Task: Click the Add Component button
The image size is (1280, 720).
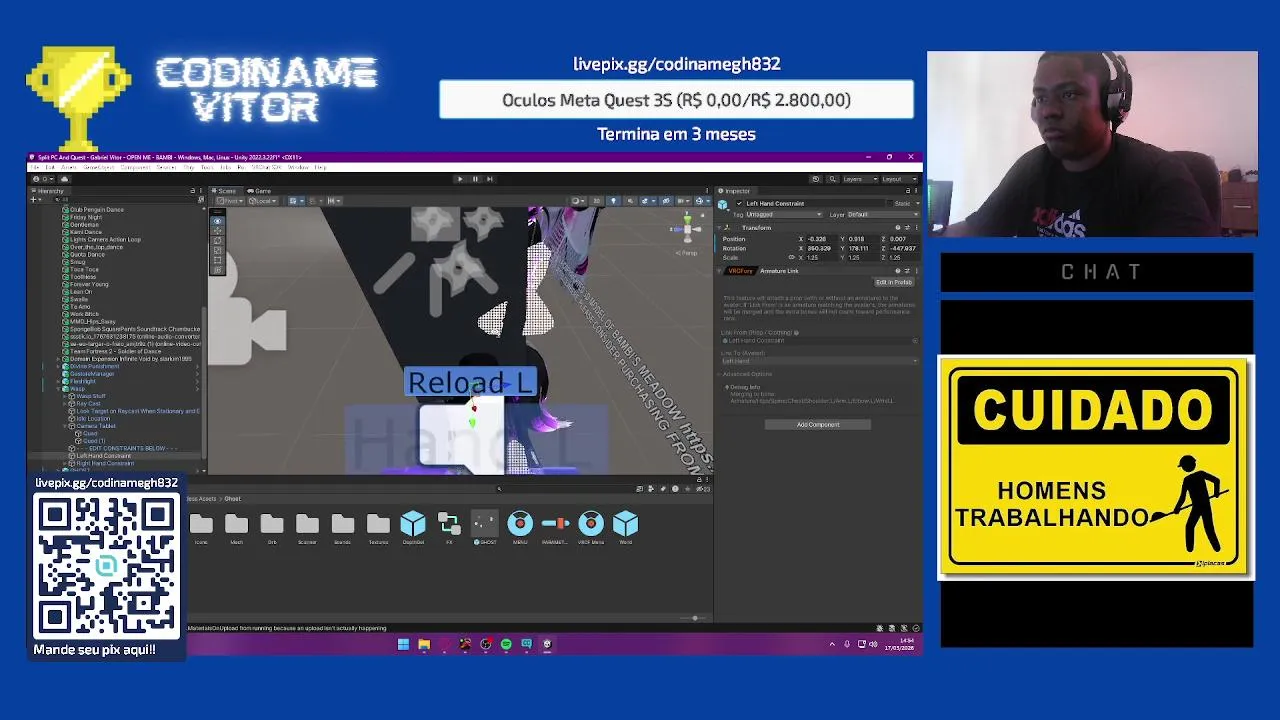Action: click(818, 424)
